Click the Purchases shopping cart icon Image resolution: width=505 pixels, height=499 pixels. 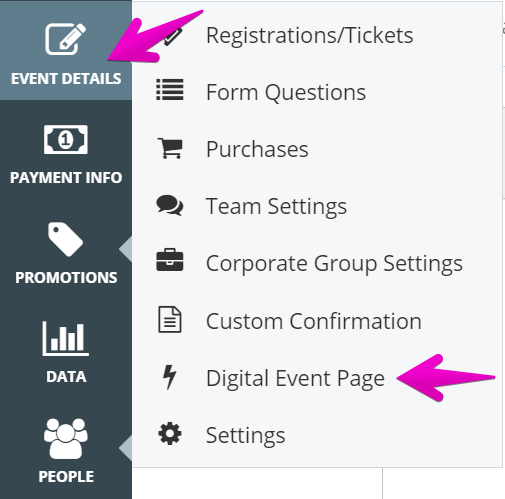coord(170,148)
